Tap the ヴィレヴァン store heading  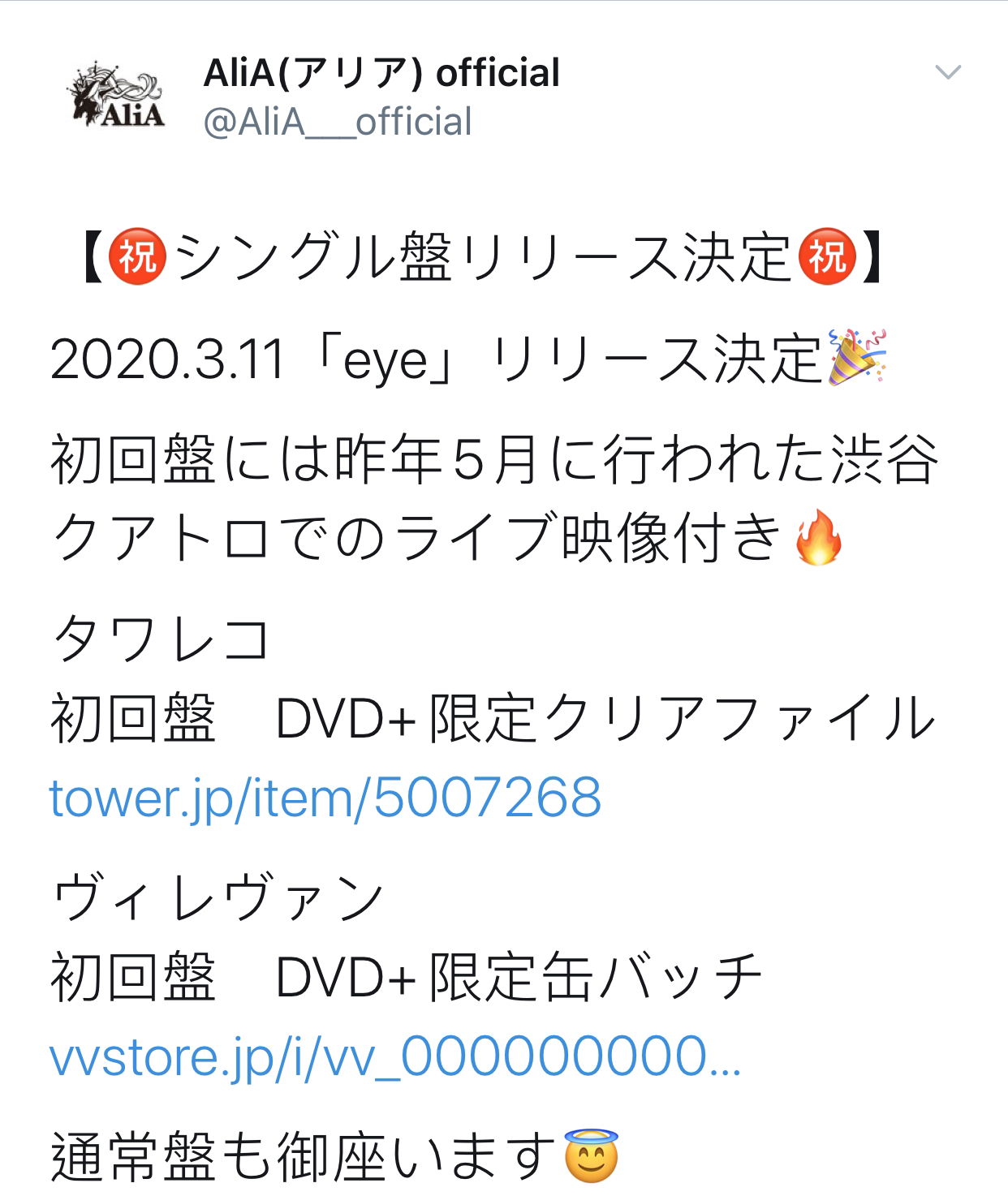[x=217, y=898]
